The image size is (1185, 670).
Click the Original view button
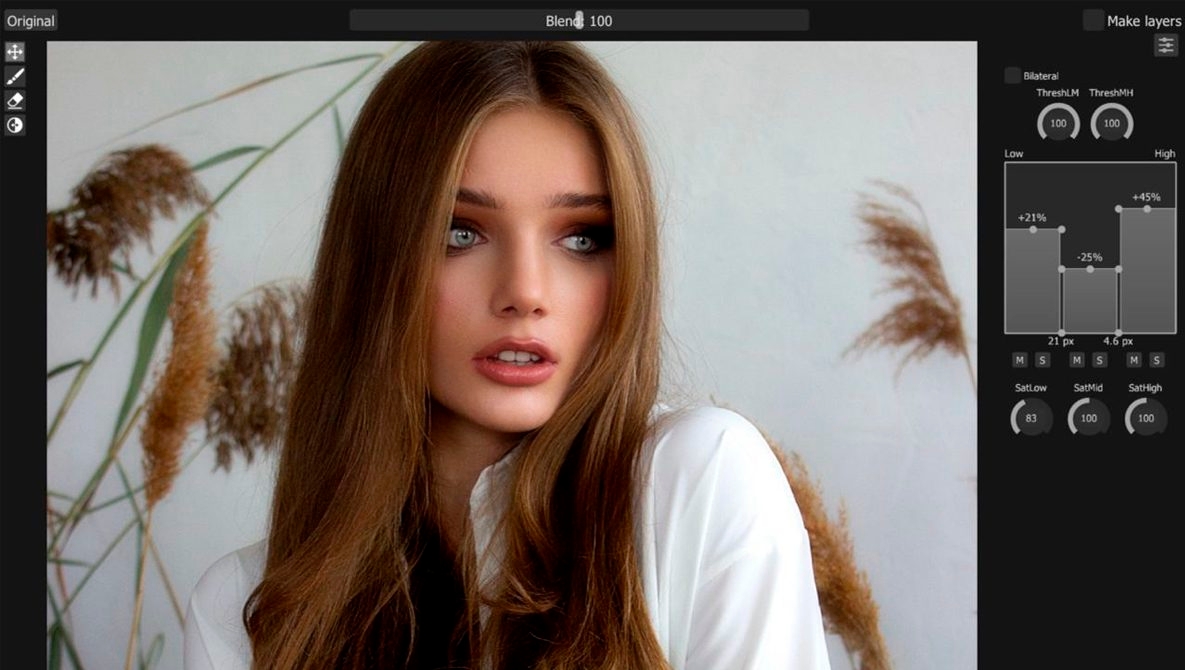pos(30,19)
